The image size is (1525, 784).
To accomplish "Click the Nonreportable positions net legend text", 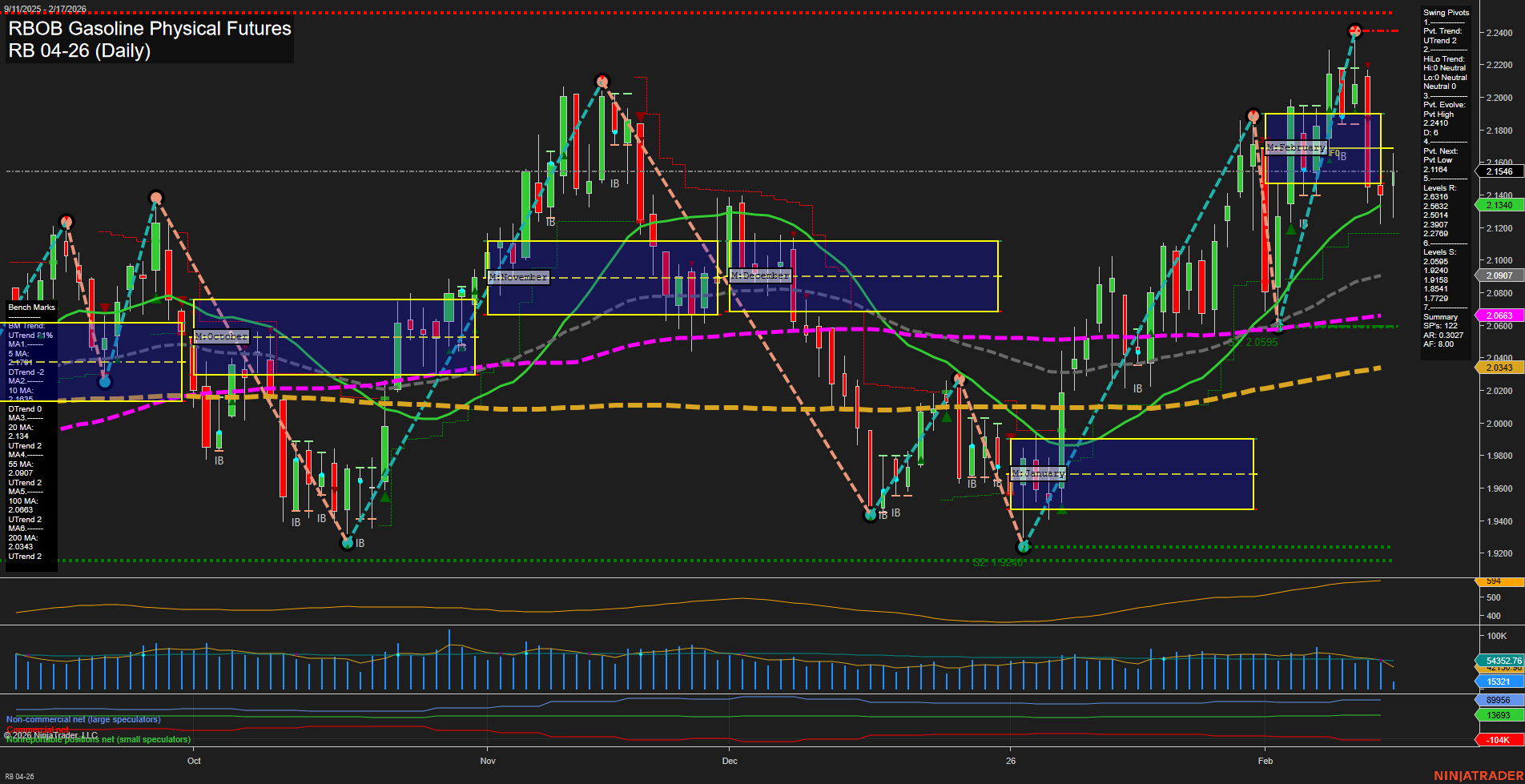I will [x=99, y=739].
